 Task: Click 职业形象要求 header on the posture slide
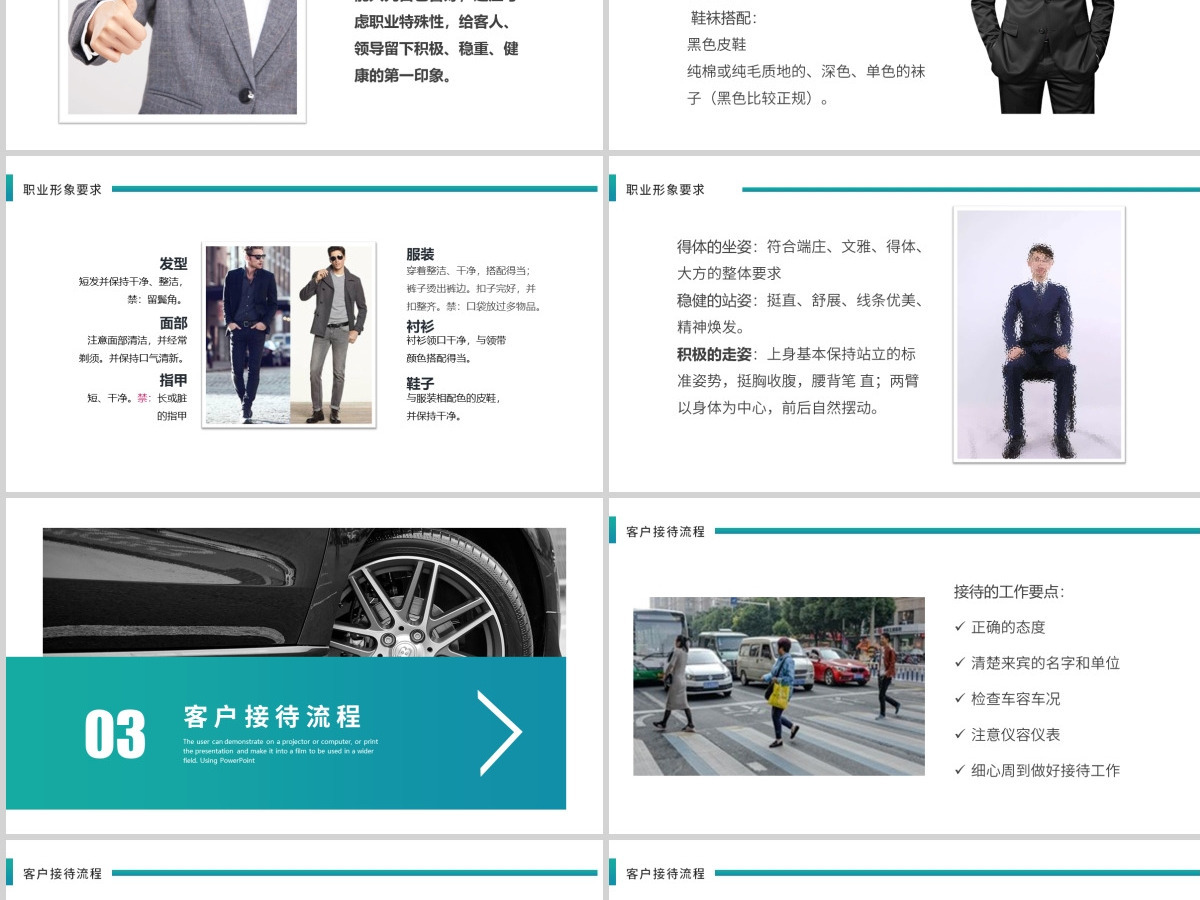click(665, 189)
